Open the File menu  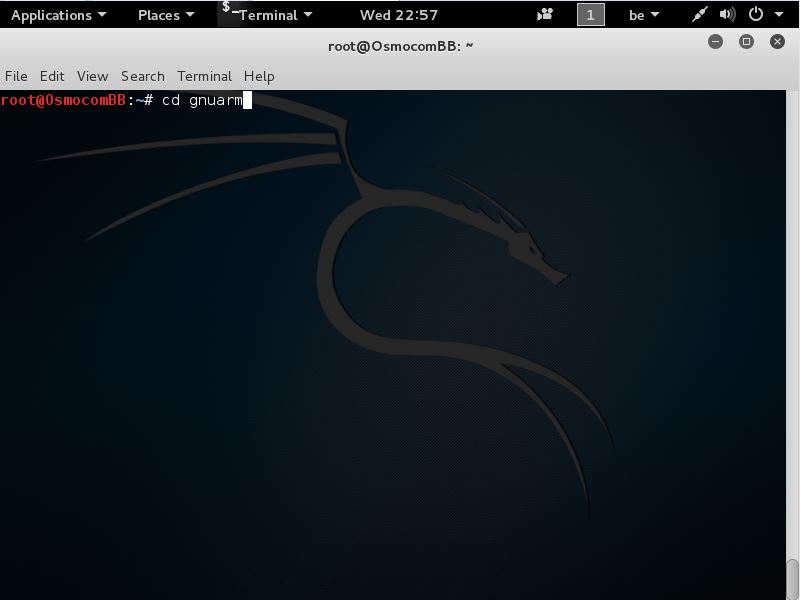[x=16, y=76]
